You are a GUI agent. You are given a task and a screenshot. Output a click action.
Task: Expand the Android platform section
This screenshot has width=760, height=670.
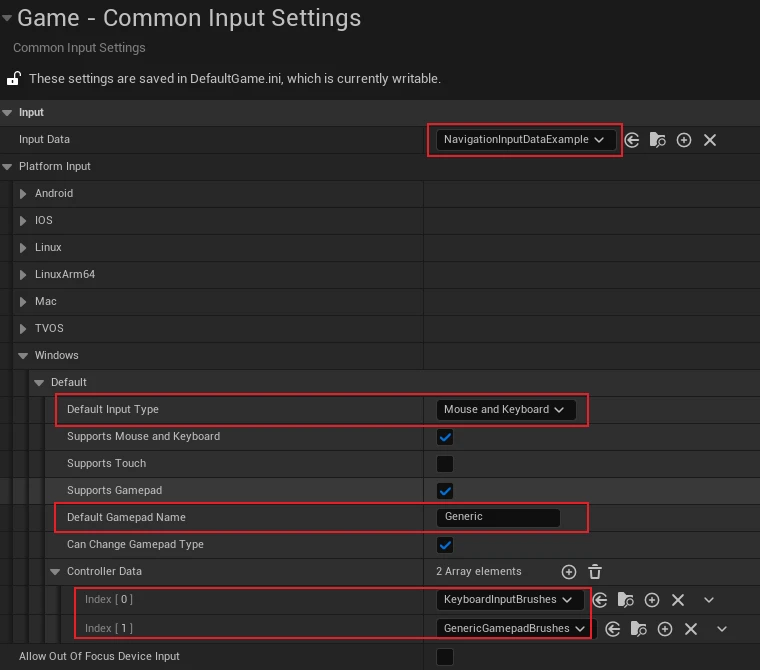tap(23, 194)
